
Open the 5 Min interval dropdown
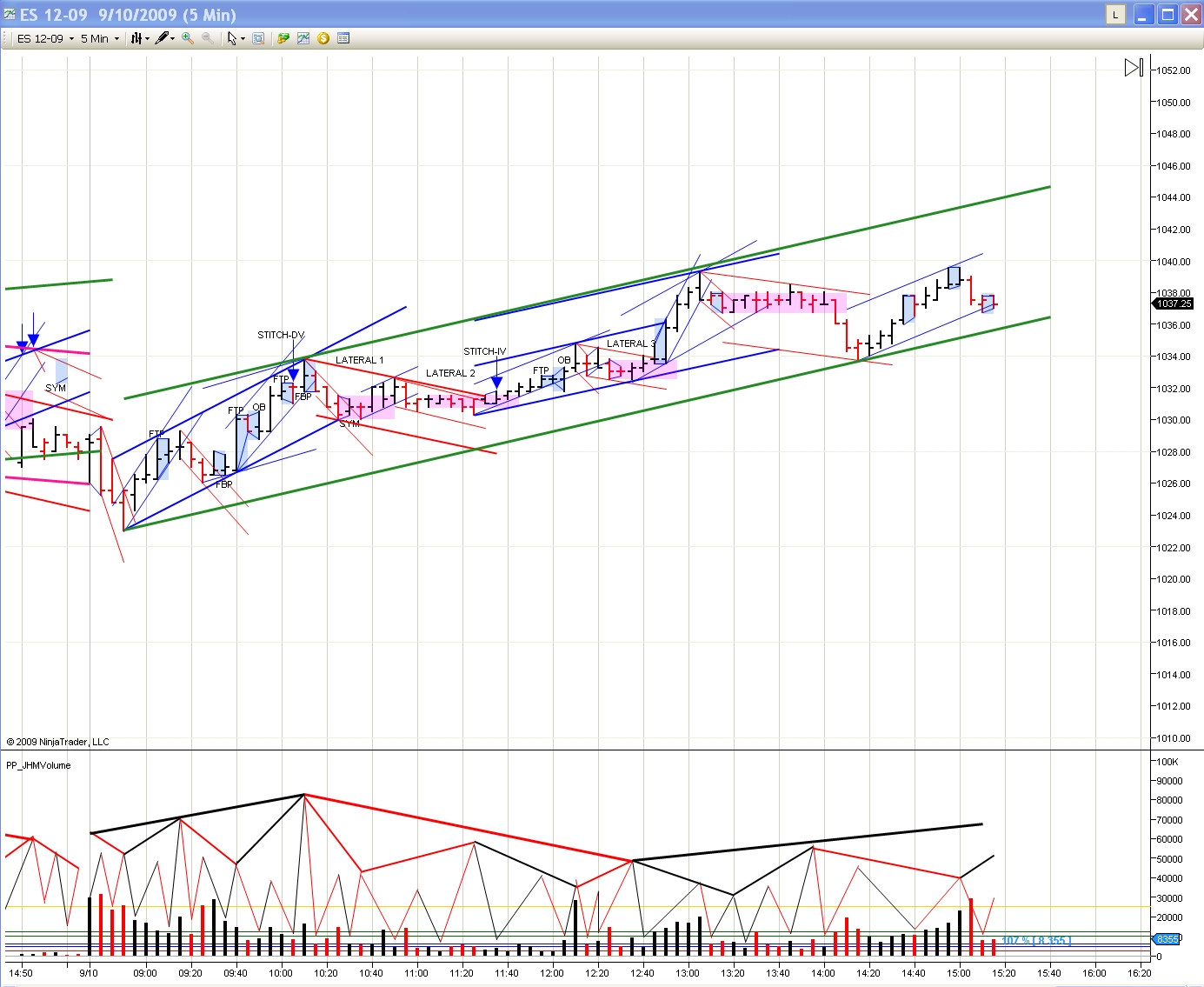coord(100,39)
